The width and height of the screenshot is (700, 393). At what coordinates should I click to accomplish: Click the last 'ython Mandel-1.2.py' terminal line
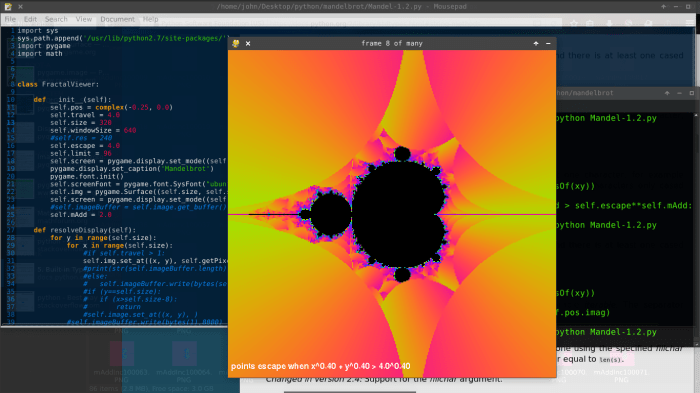(x=606, y=332)
